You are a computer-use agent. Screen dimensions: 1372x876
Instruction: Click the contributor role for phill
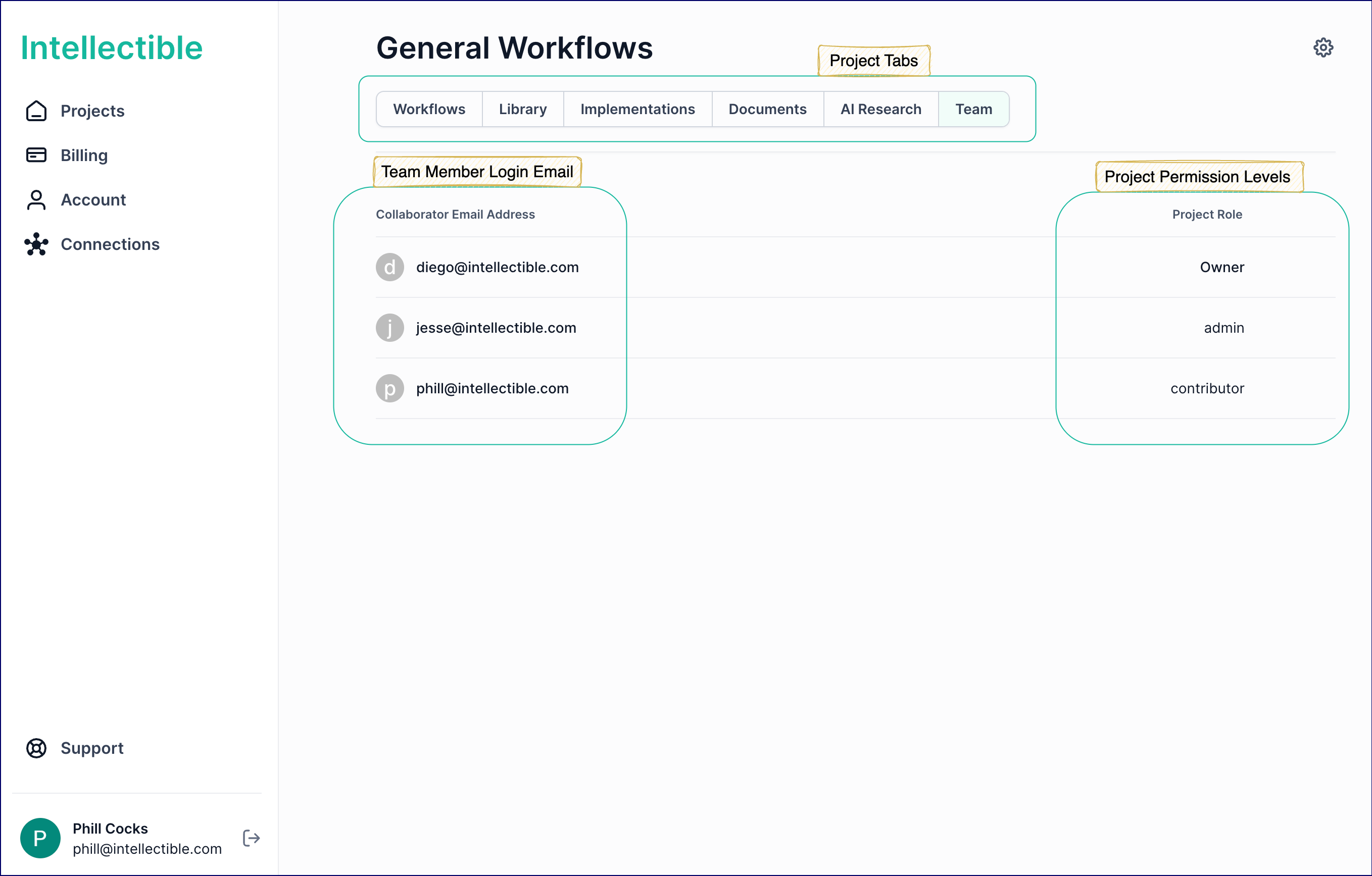[1207, 388]
